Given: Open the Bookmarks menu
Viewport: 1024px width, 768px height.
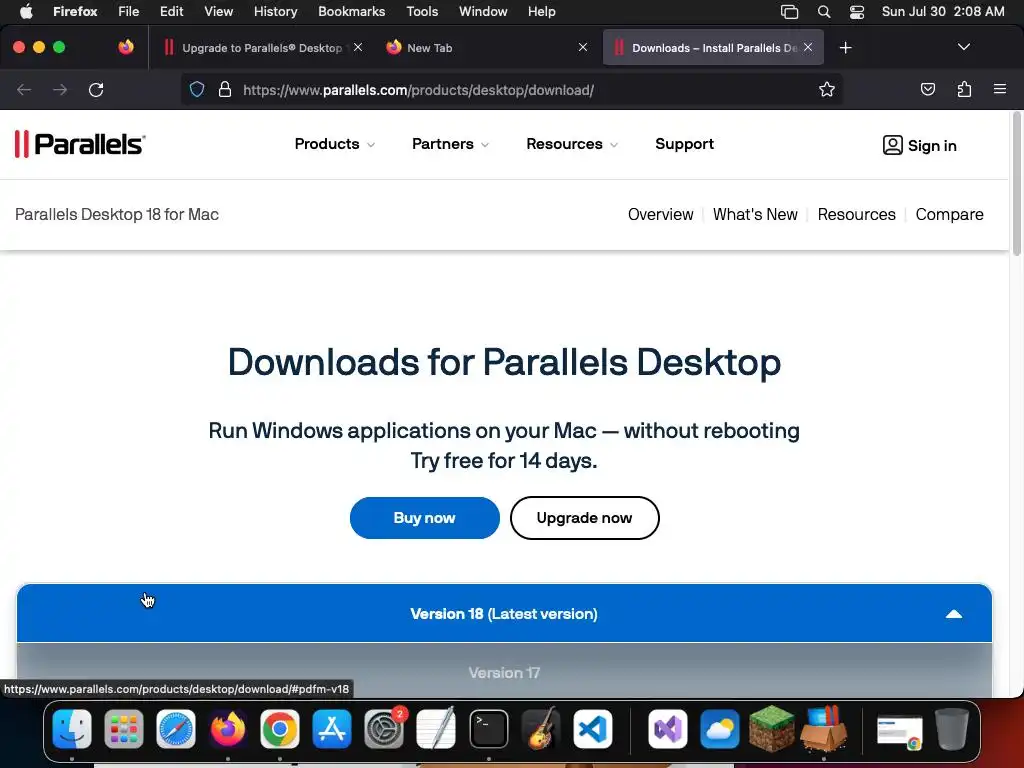Looking at the screenshot, I should point(351,11).
